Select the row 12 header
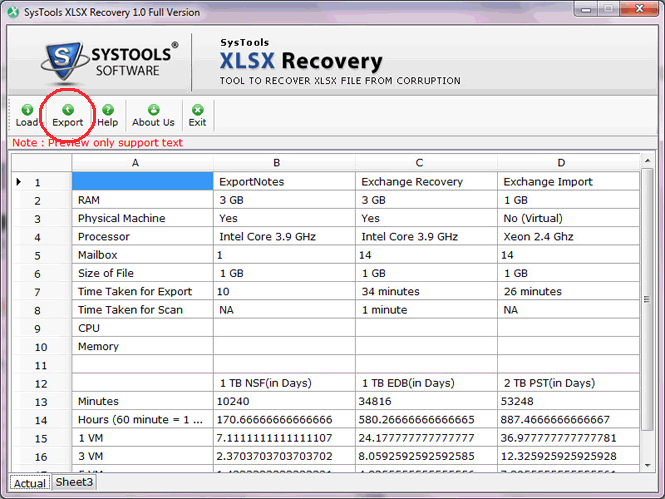665x499 pixels. [x=41, y=384]
